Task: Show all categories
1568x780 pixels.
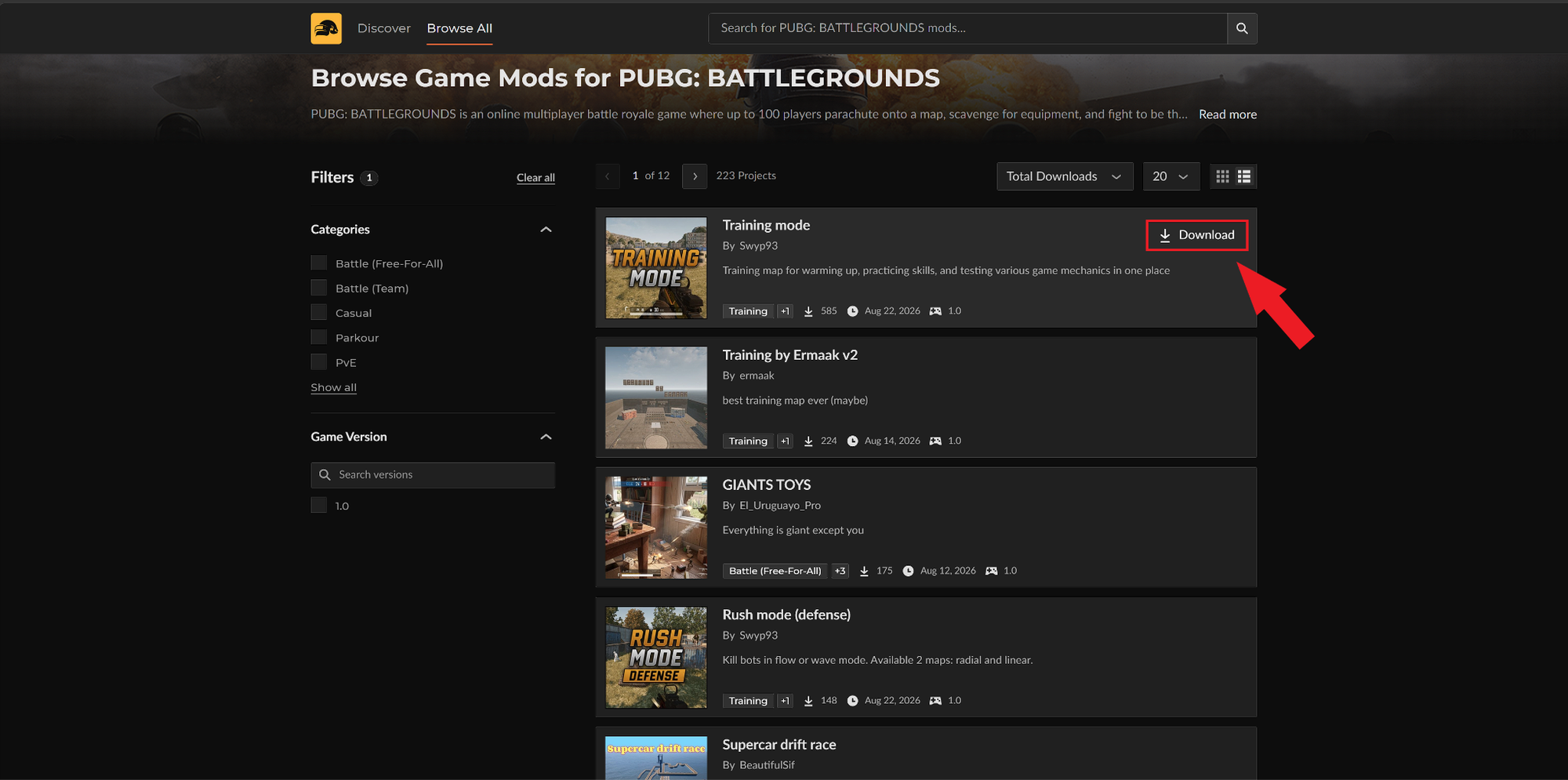Action: point(333,387)
